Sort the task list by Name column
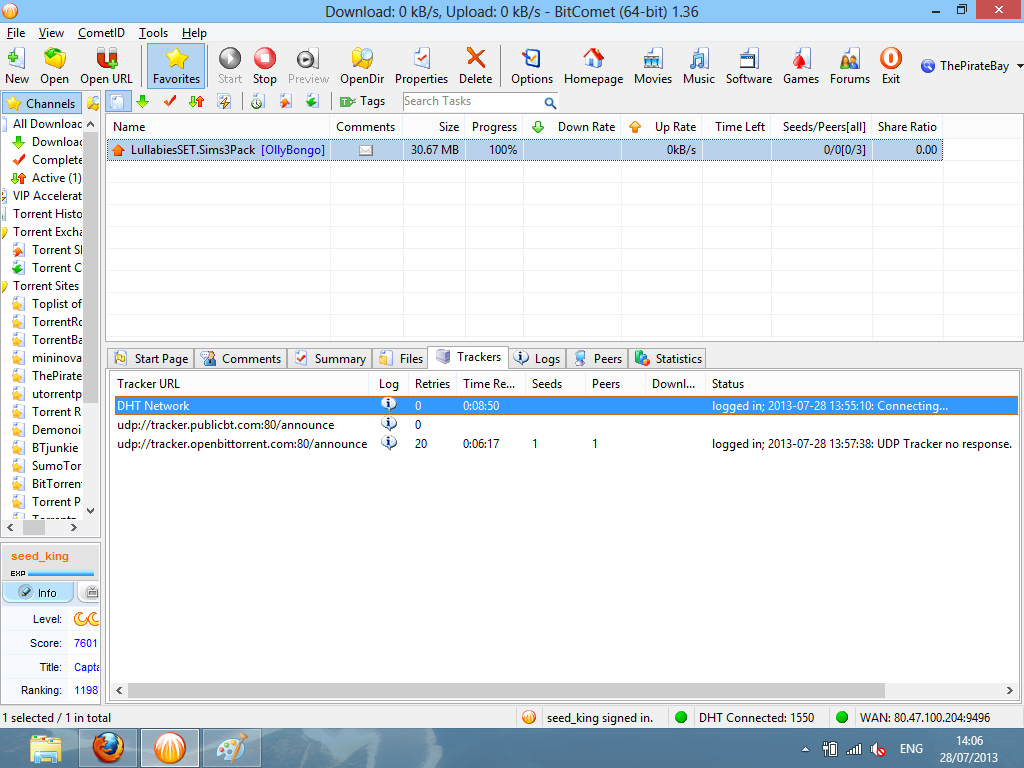 219,127
